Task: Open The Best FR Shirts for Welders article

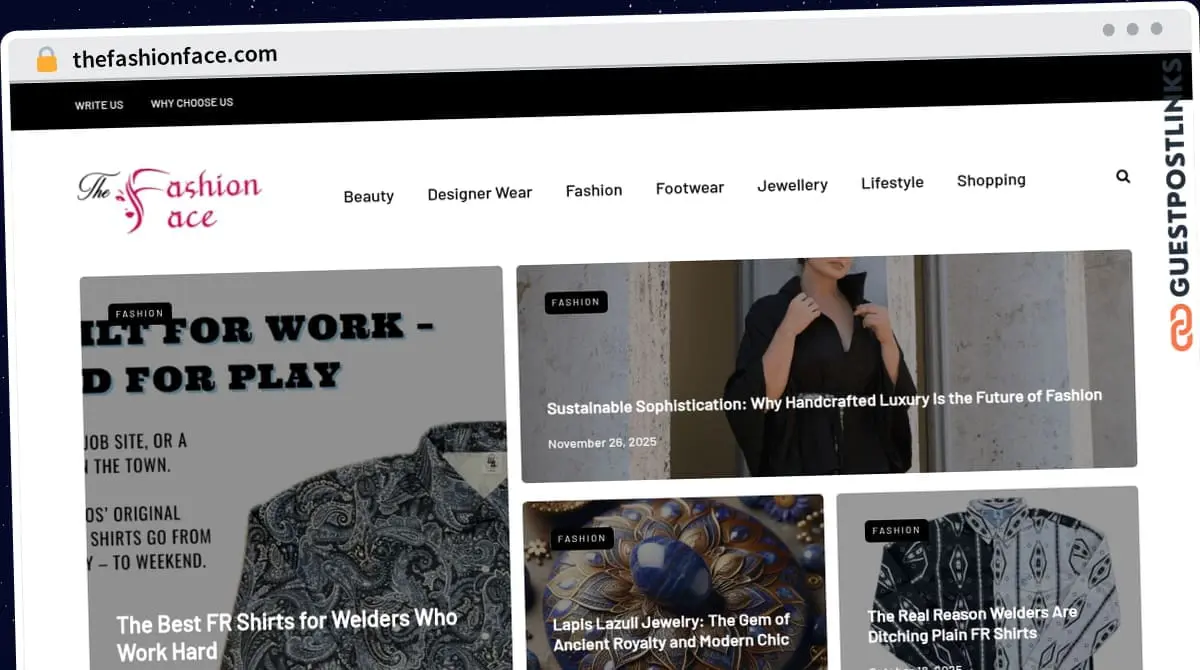Action: pyautogui.click(x=287, y=636)
